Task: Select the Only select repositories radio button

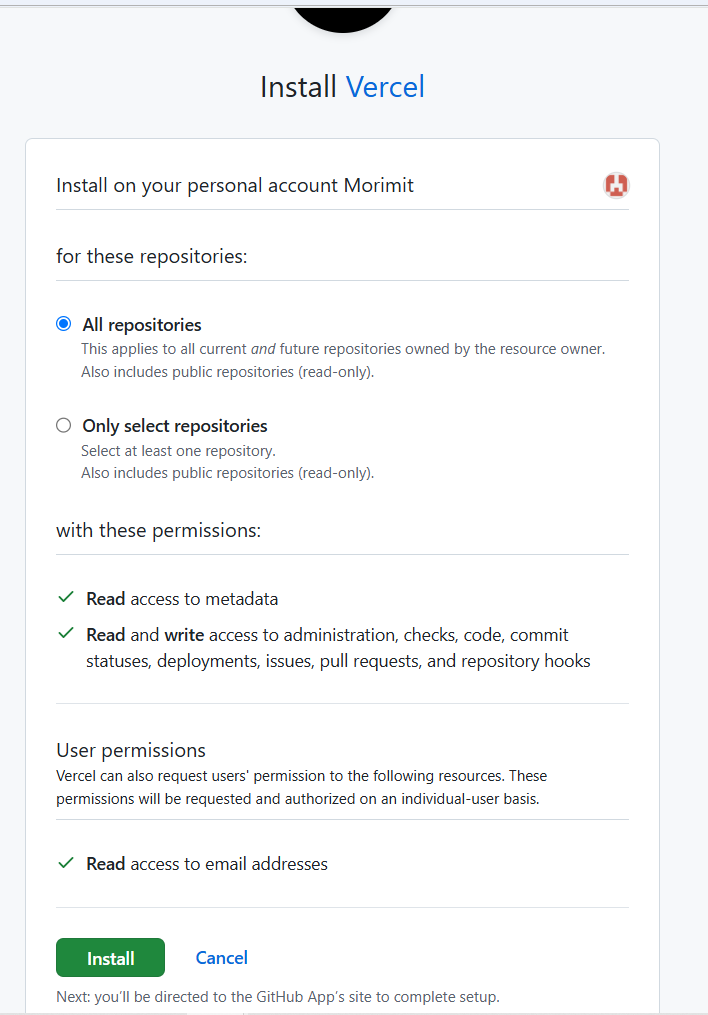Action: tap(64, 425)
